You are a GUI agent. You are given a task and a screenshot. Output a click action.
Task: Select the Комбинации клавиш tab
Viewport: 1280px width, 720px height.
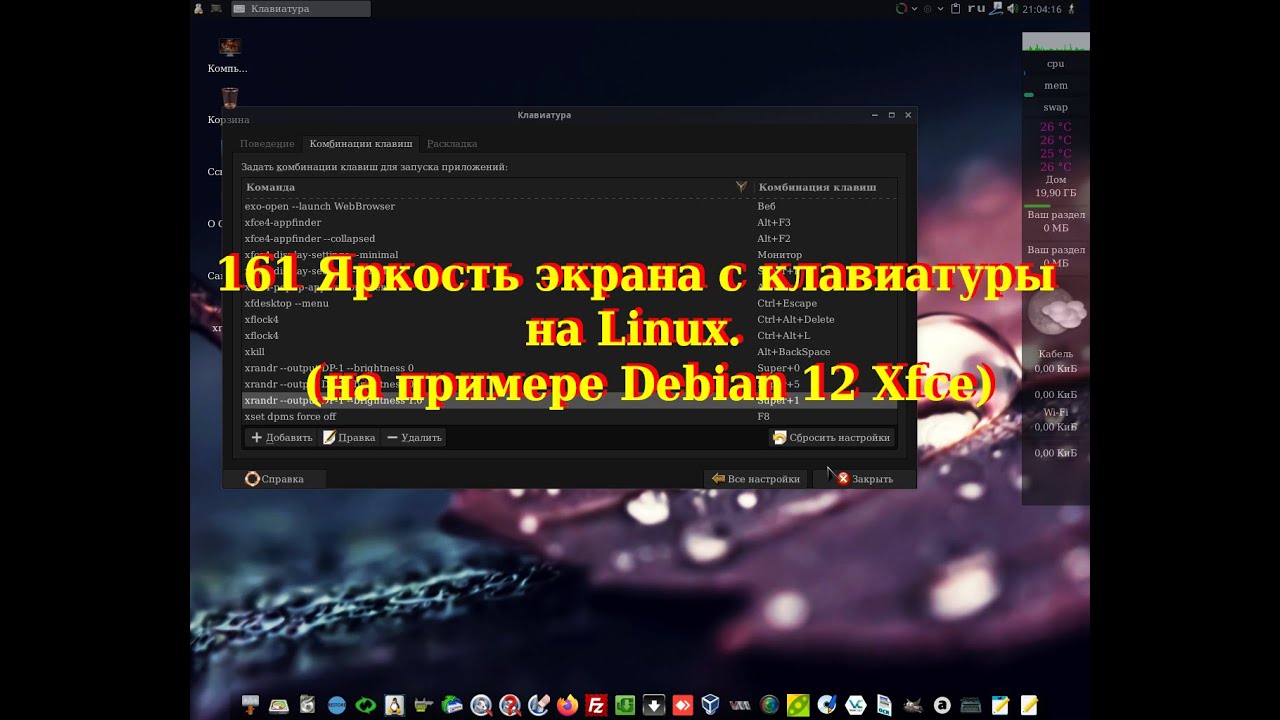[x=361, y=144]
